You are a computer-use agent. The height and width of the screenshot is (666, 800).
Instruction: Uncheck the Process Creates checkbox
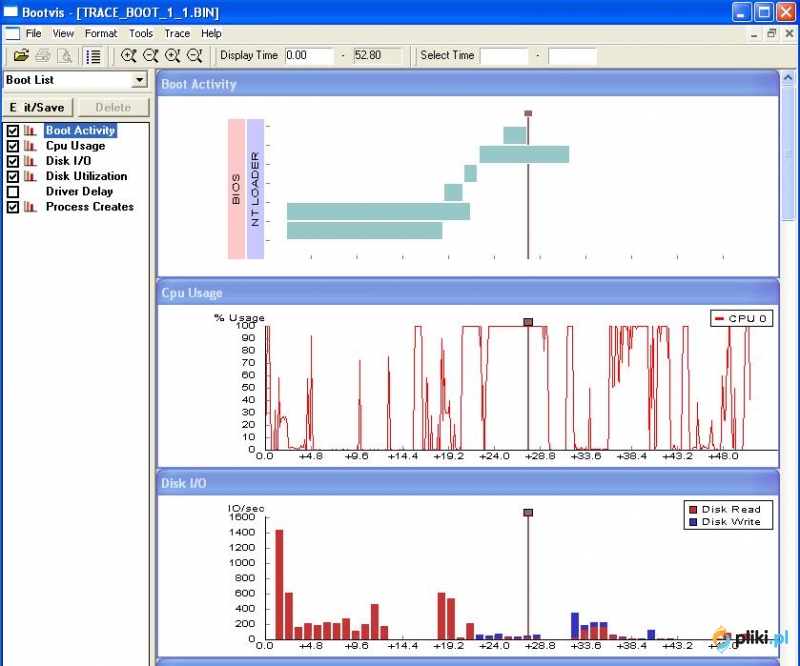(x=13, y=207)
